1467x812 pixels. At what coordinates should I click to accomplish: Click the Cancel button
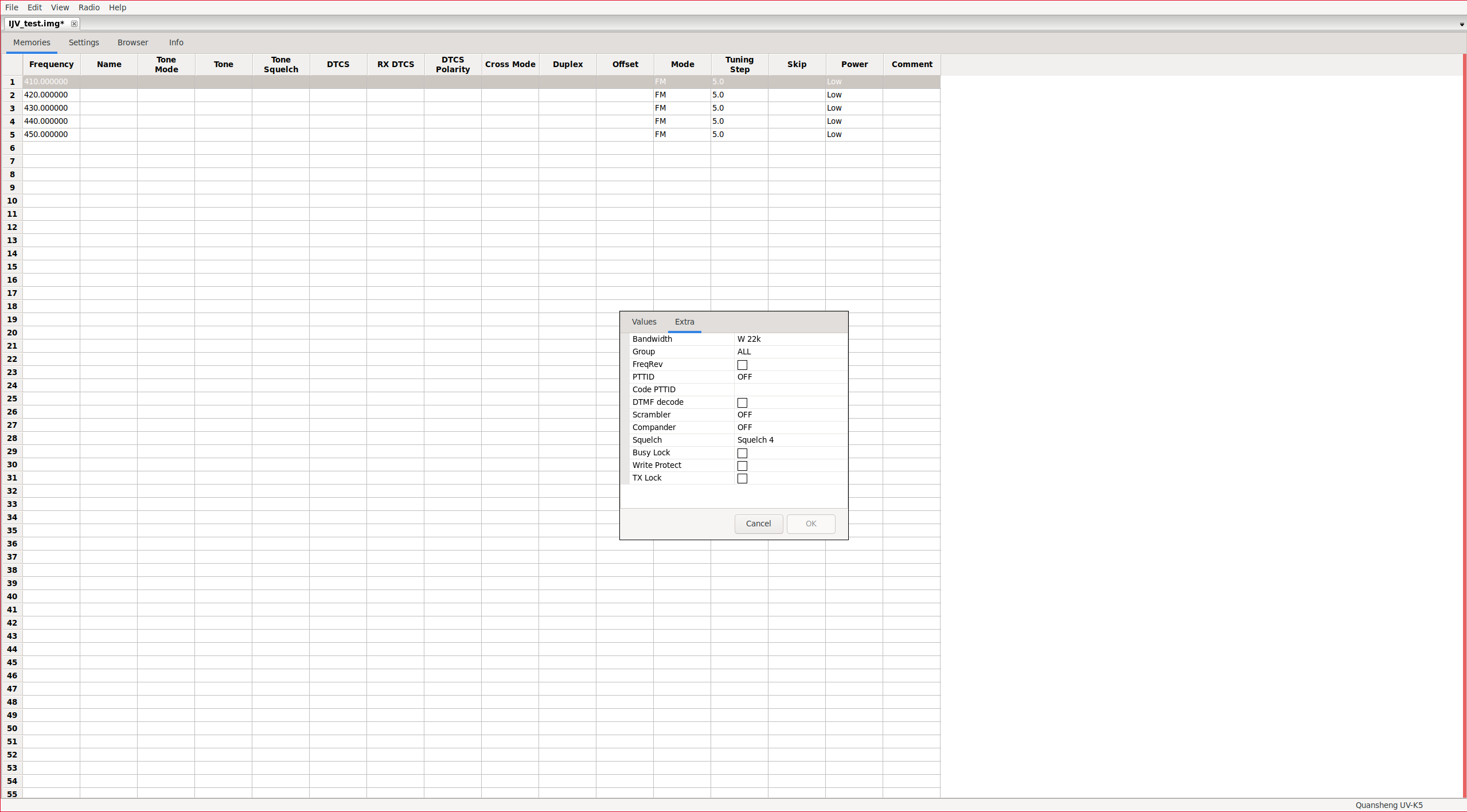(758, 524)
